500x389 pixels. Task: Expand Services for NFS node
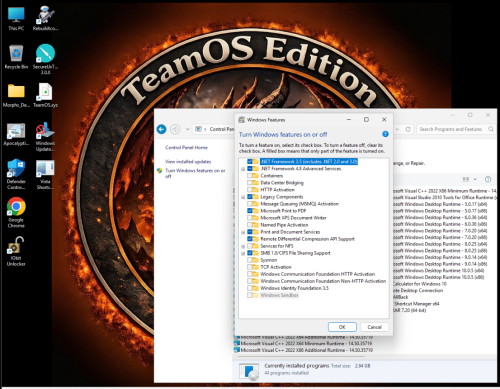[243, 246]
